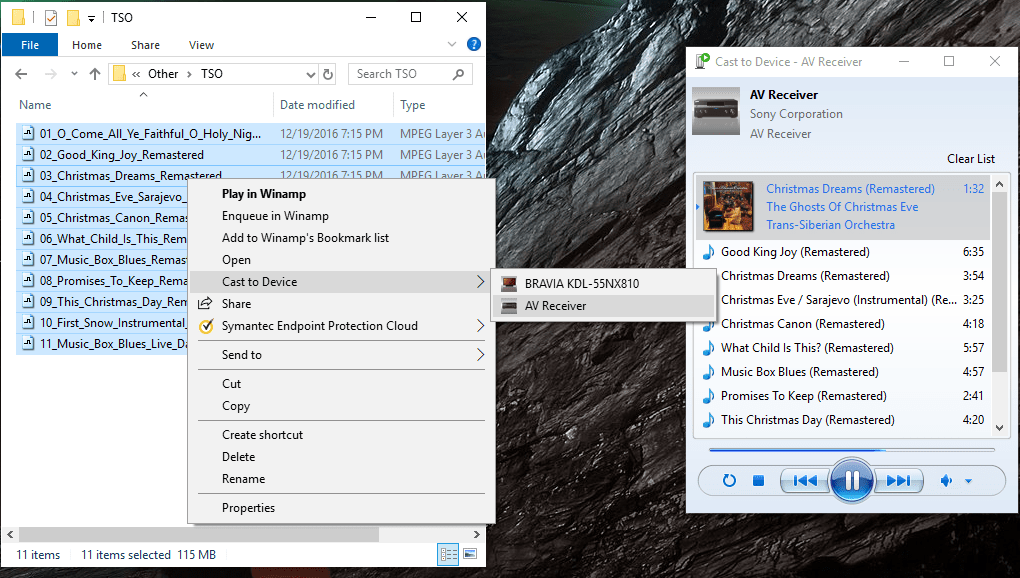Open address bar history dropdown

click(311, 75)
